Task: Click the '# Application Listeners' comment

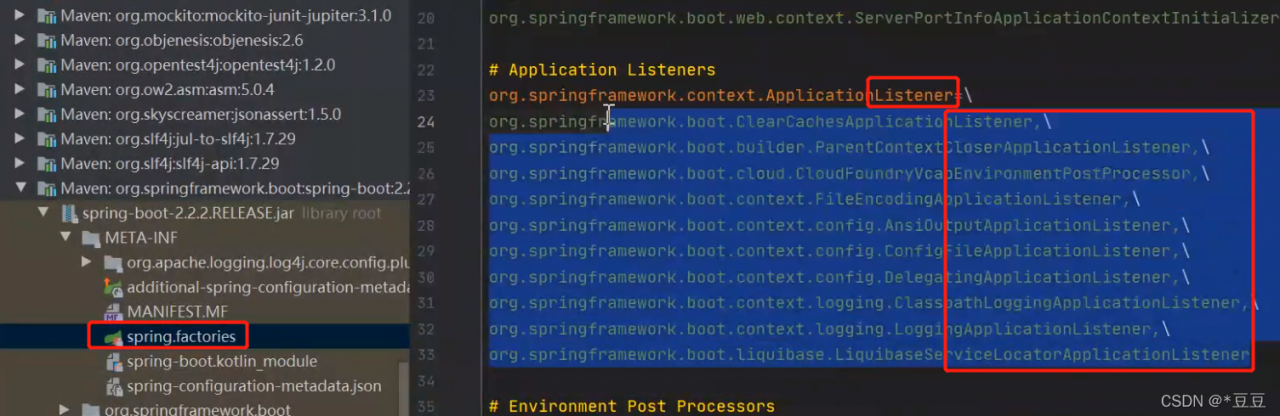Action: pyautogui.click(x=602, y=70)
